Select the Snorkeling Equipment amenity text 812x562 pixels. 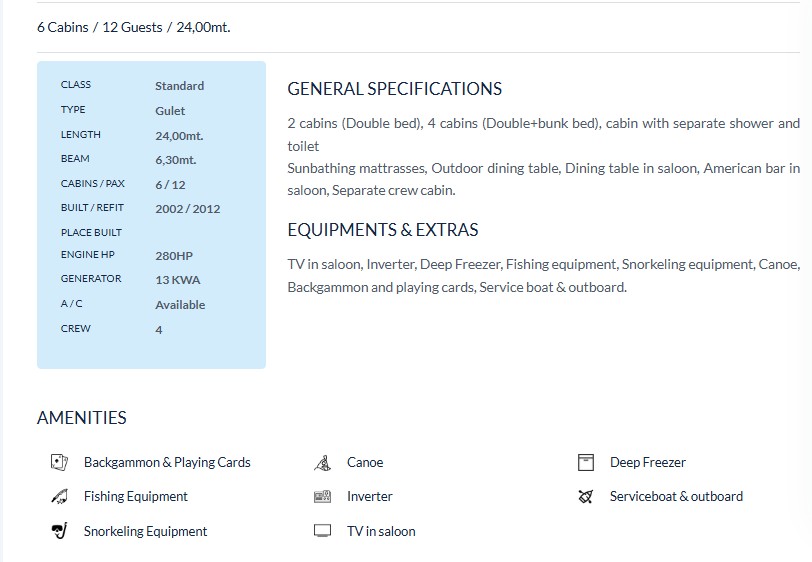pos(145,531)
